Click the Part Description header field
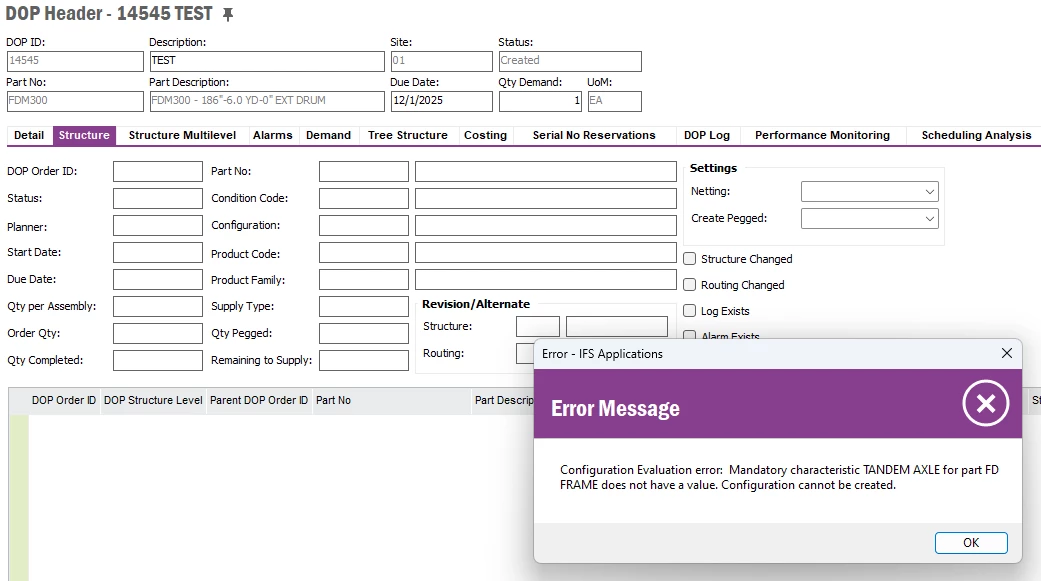This screenshot has width=1041, height=581. 267,101
